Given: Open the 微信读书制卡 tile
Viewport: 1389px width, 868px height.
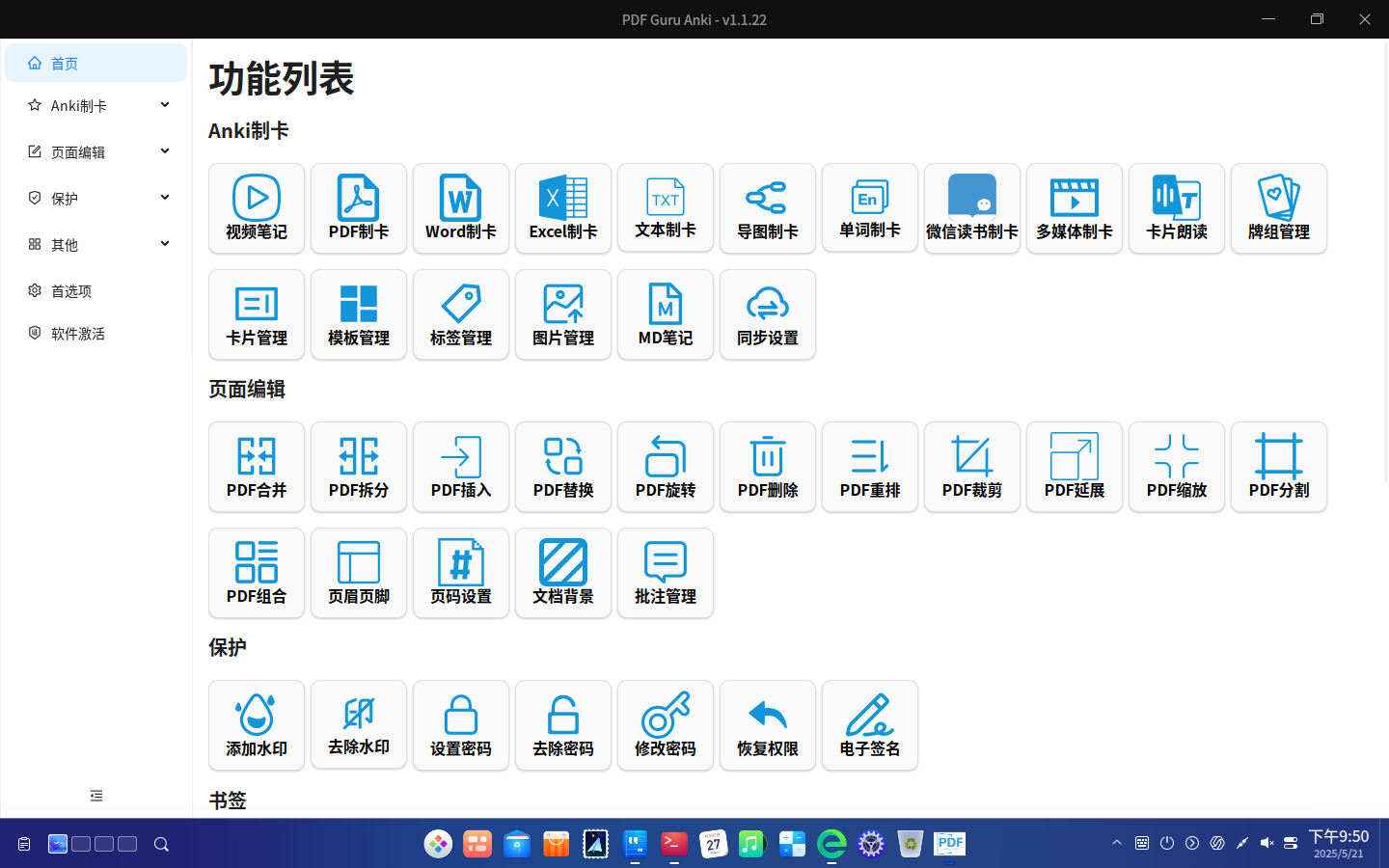Looking at the screenshot, I should [x=972, y=208].
